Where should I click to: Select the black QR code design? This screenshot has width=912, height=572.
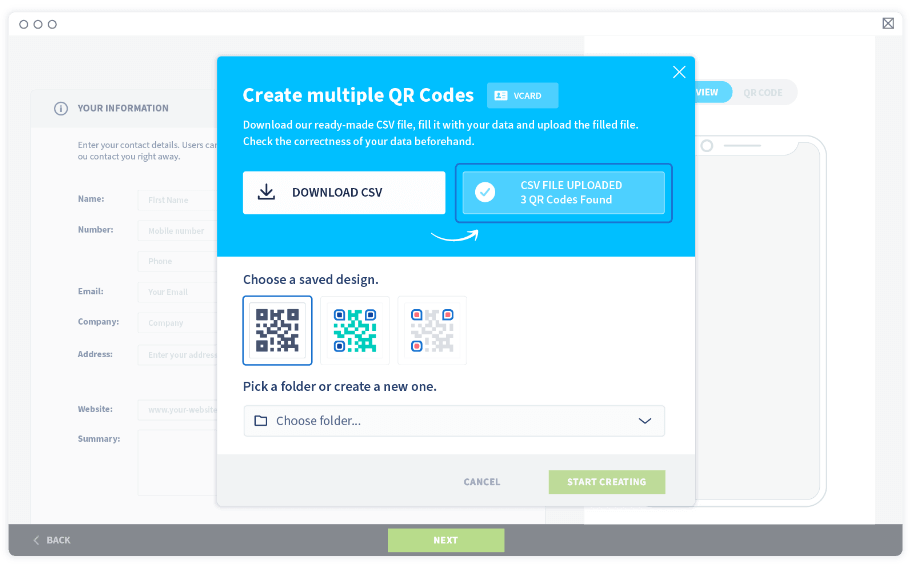(277, 331)
